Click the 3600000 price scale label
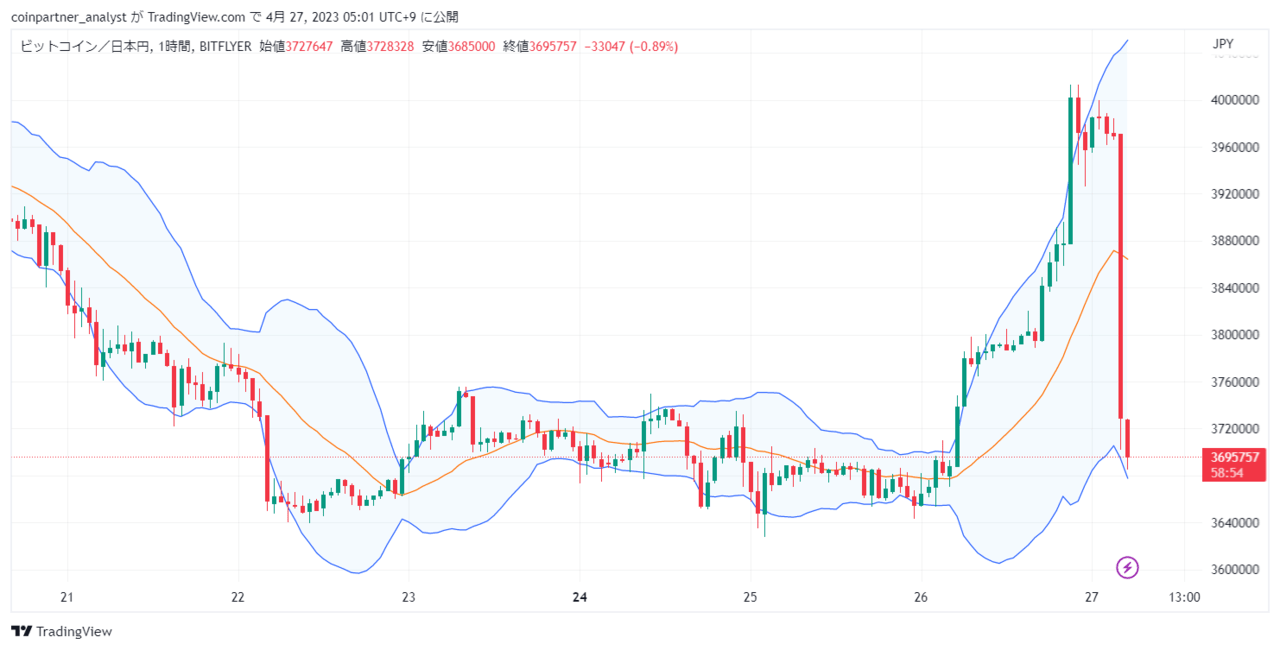 pos(1232,570)
